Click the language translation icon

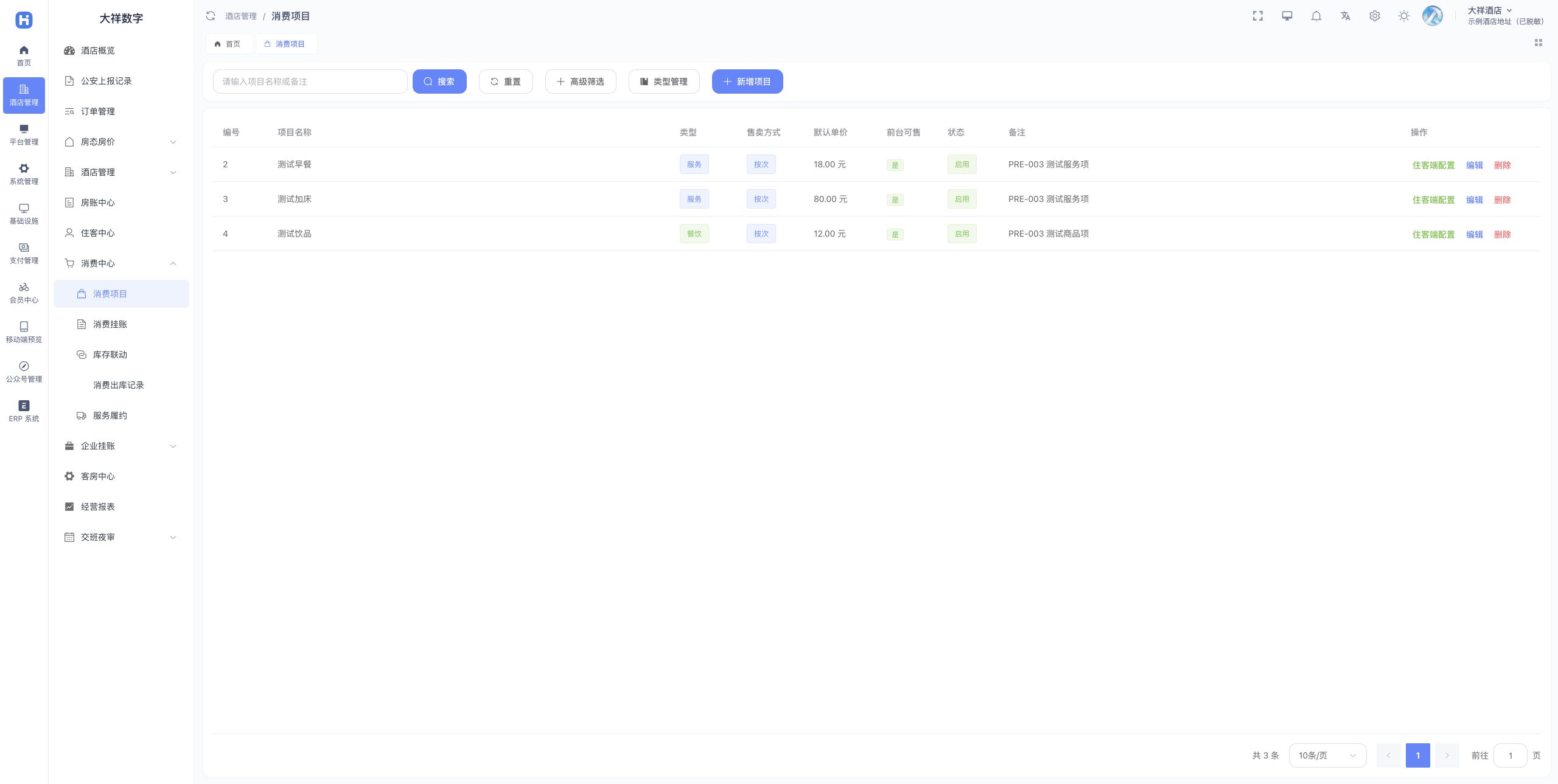(x=1345, y=16)
